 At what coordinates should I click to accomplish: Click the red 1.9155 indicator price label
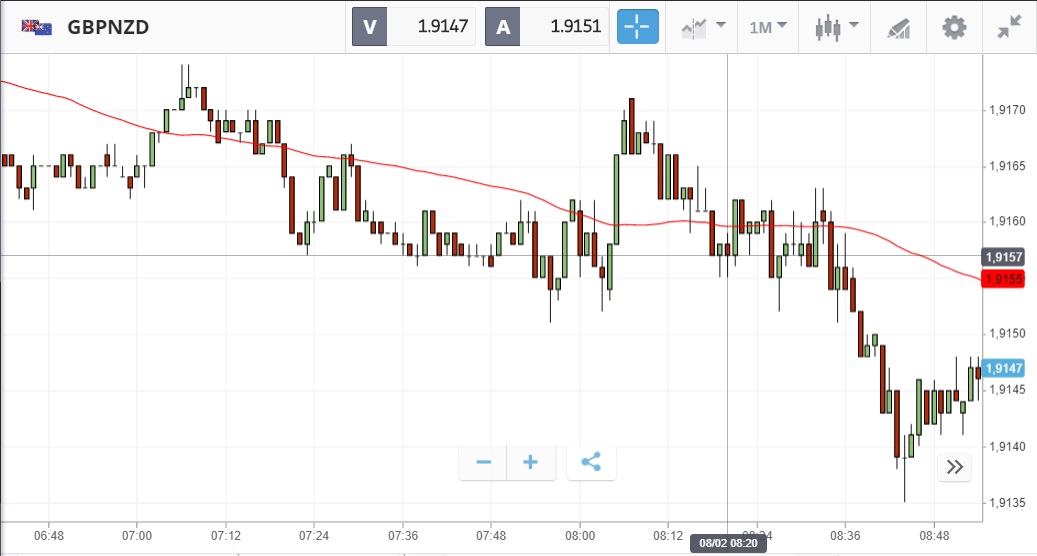[x=1003, y=279]
